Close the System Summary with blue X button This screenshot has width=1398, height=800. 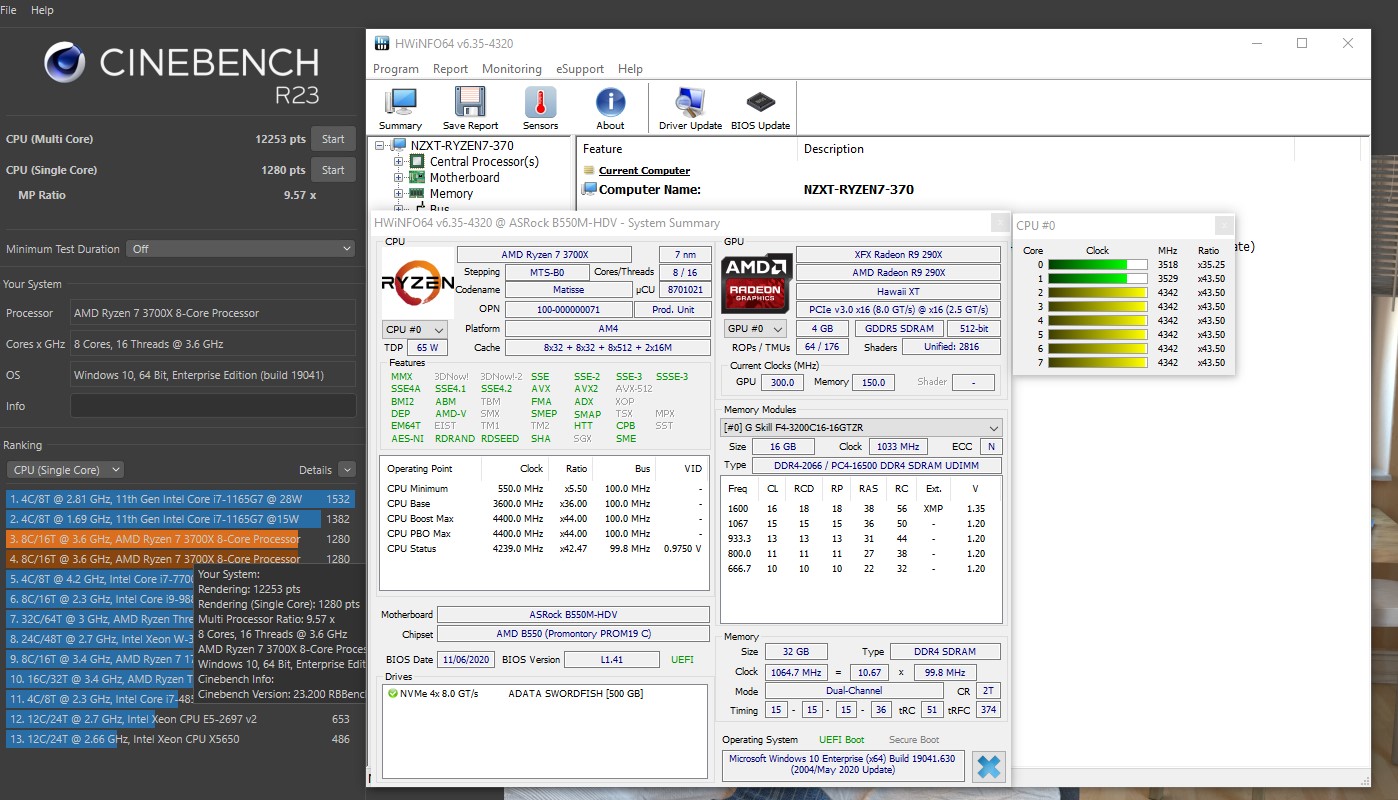(988, 767)
